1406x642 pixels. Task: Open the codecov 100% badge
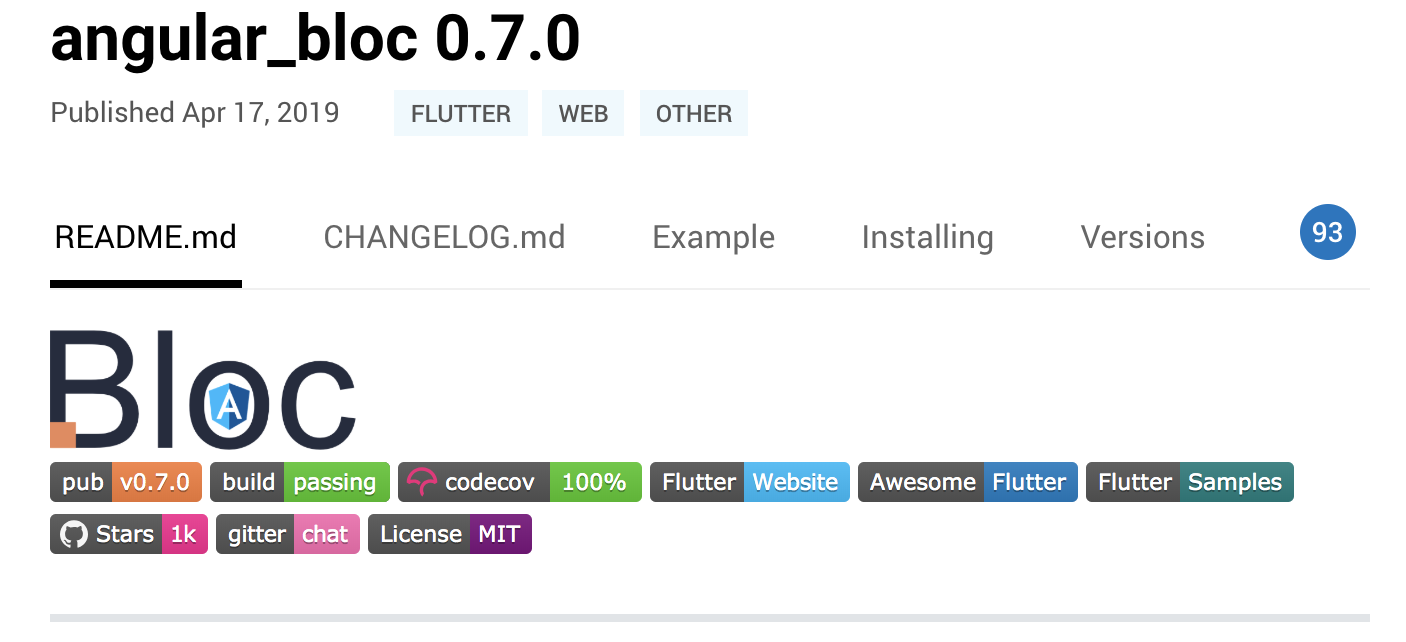point(519,482)
